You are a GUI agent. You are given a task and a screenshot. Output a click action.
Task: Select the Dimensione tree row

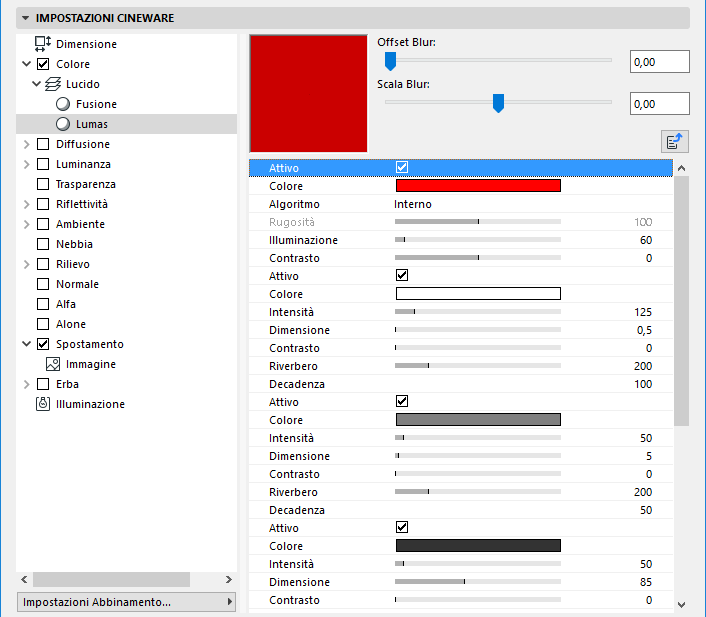click(x=127, y=44)
